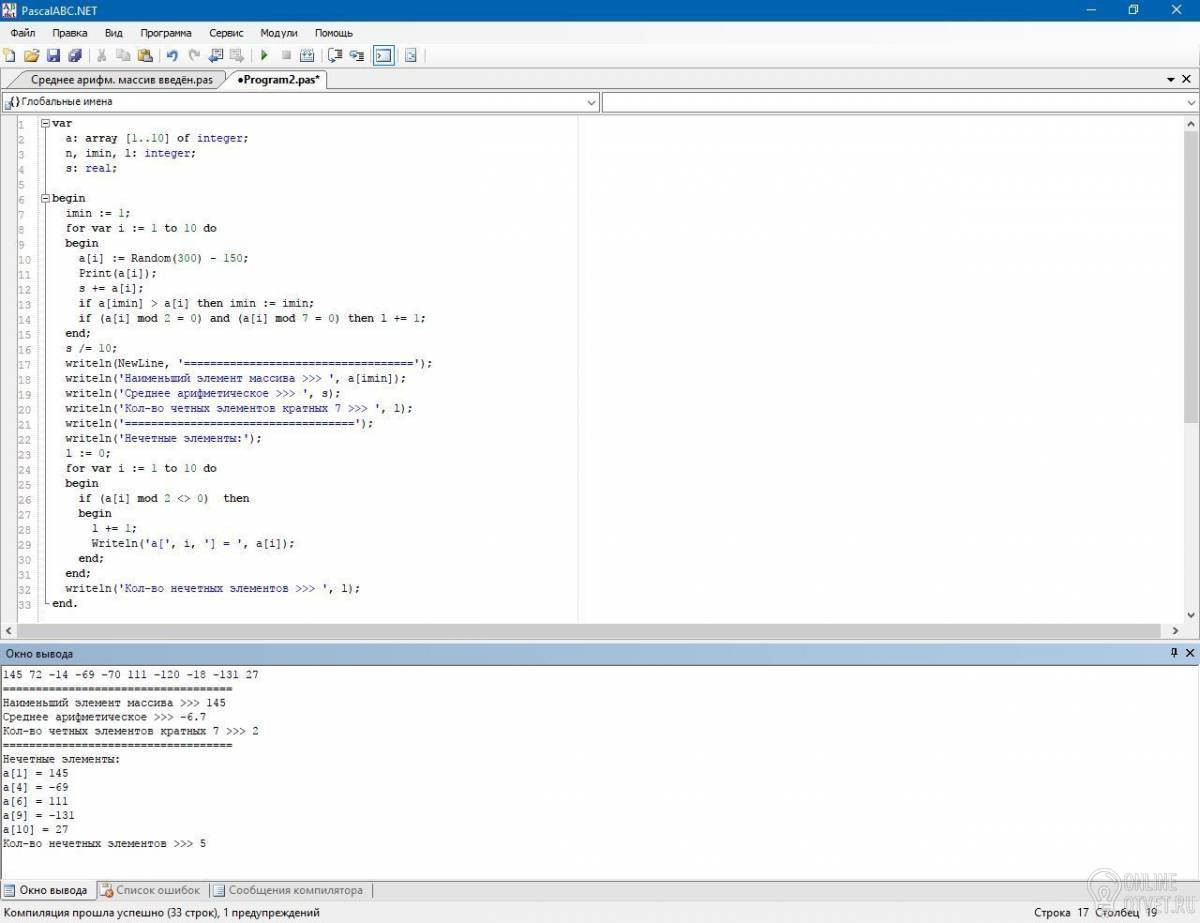
Task: Pin the Окно вывода panel
Action: tap(1174, 653)
